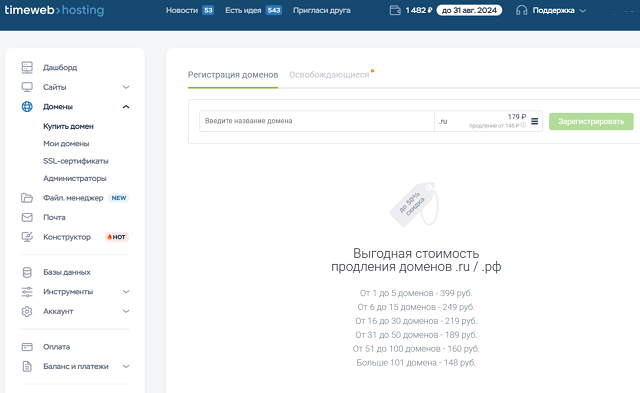Screen dimensions: 640x393
Task: Click the Конструктор editor icon
Action: click(x=27, y=237)
